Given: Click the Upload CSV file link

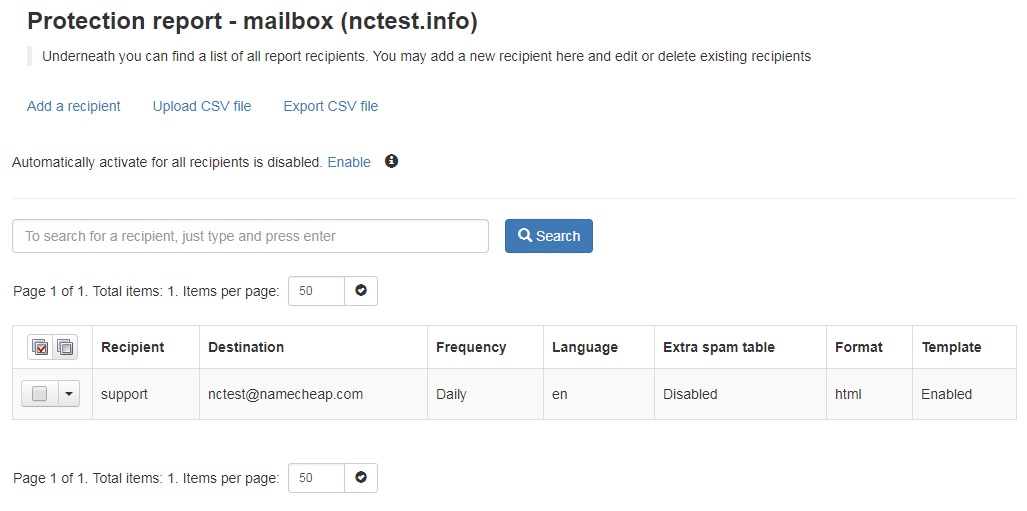Looking at the screenshot, I should [x=202, y=106].
